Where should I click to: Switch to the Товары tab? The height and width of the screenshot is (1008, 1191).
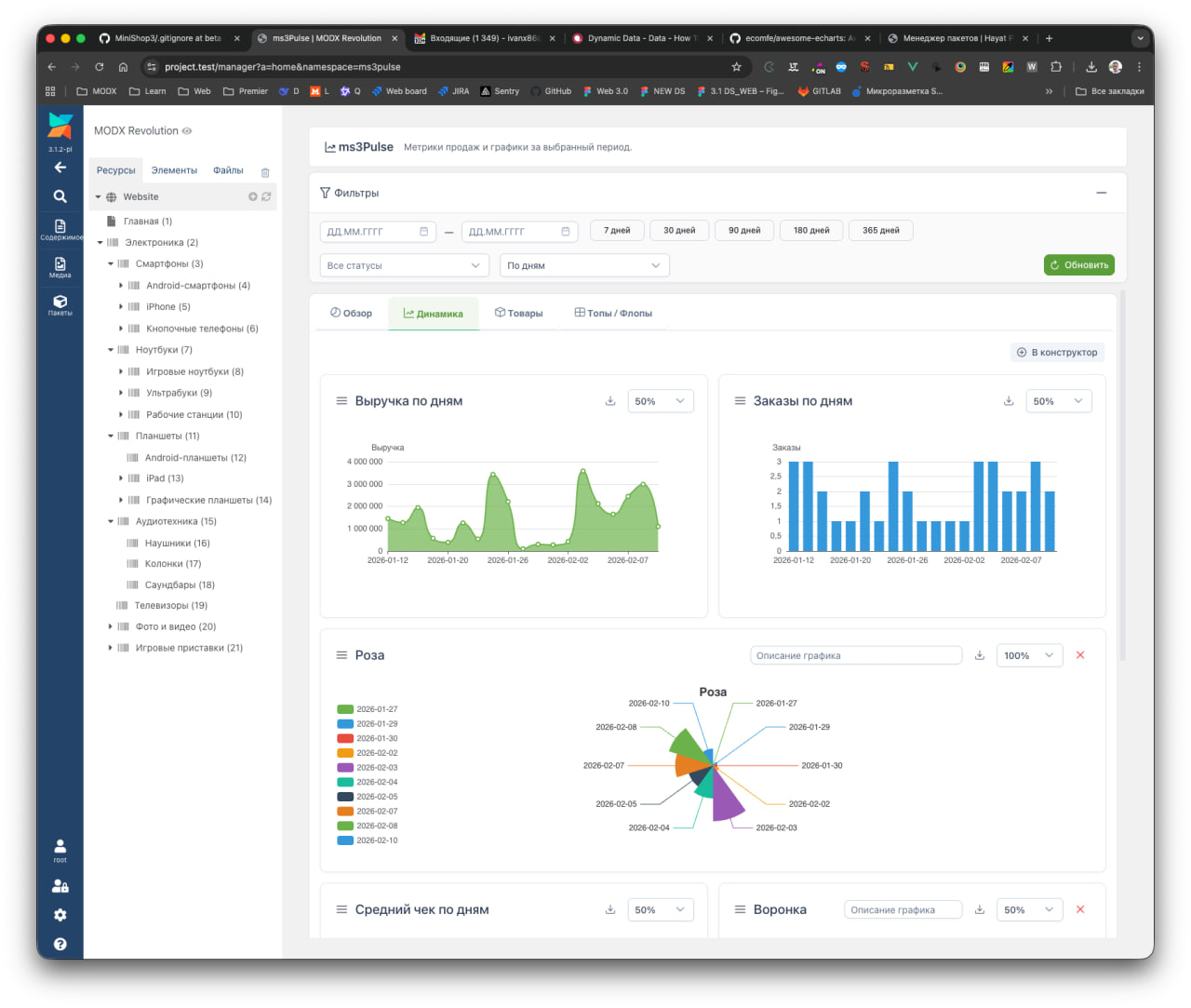[x=518, y=314]
